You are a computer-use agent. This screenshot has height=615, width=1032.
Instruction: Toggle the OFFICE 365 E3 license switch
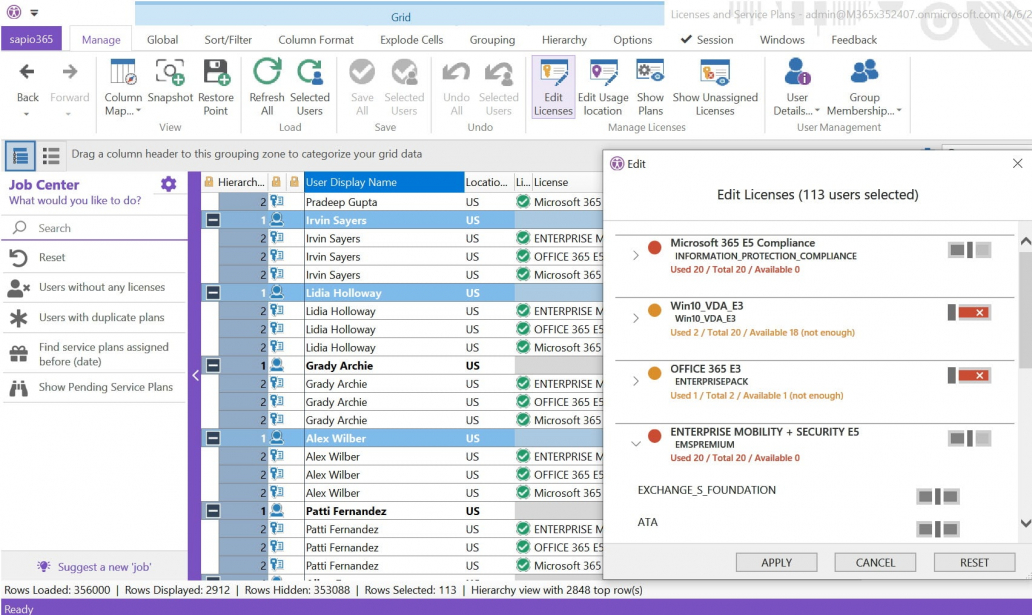coord(969,376)
